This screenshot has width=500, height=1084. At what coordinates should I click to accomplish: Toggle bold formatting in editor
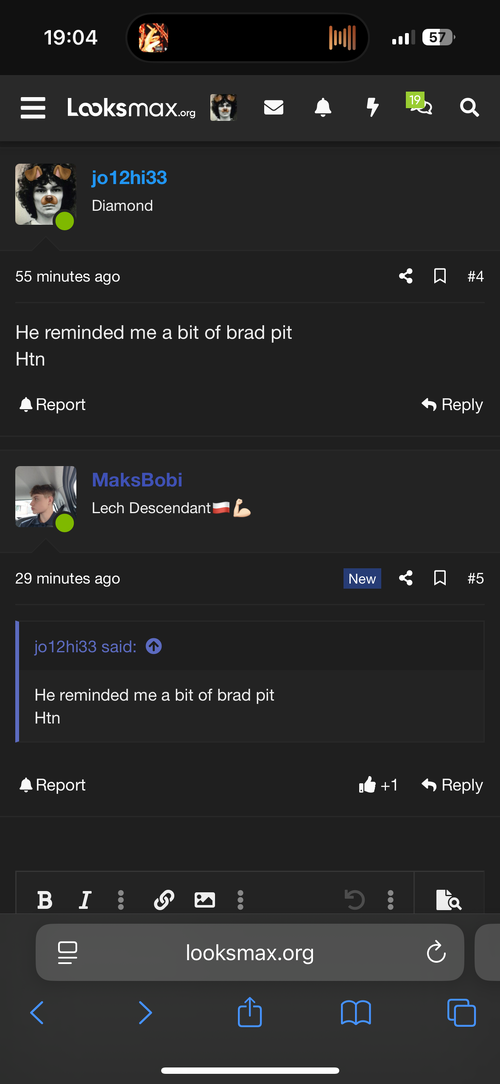[x=45, y=899]
